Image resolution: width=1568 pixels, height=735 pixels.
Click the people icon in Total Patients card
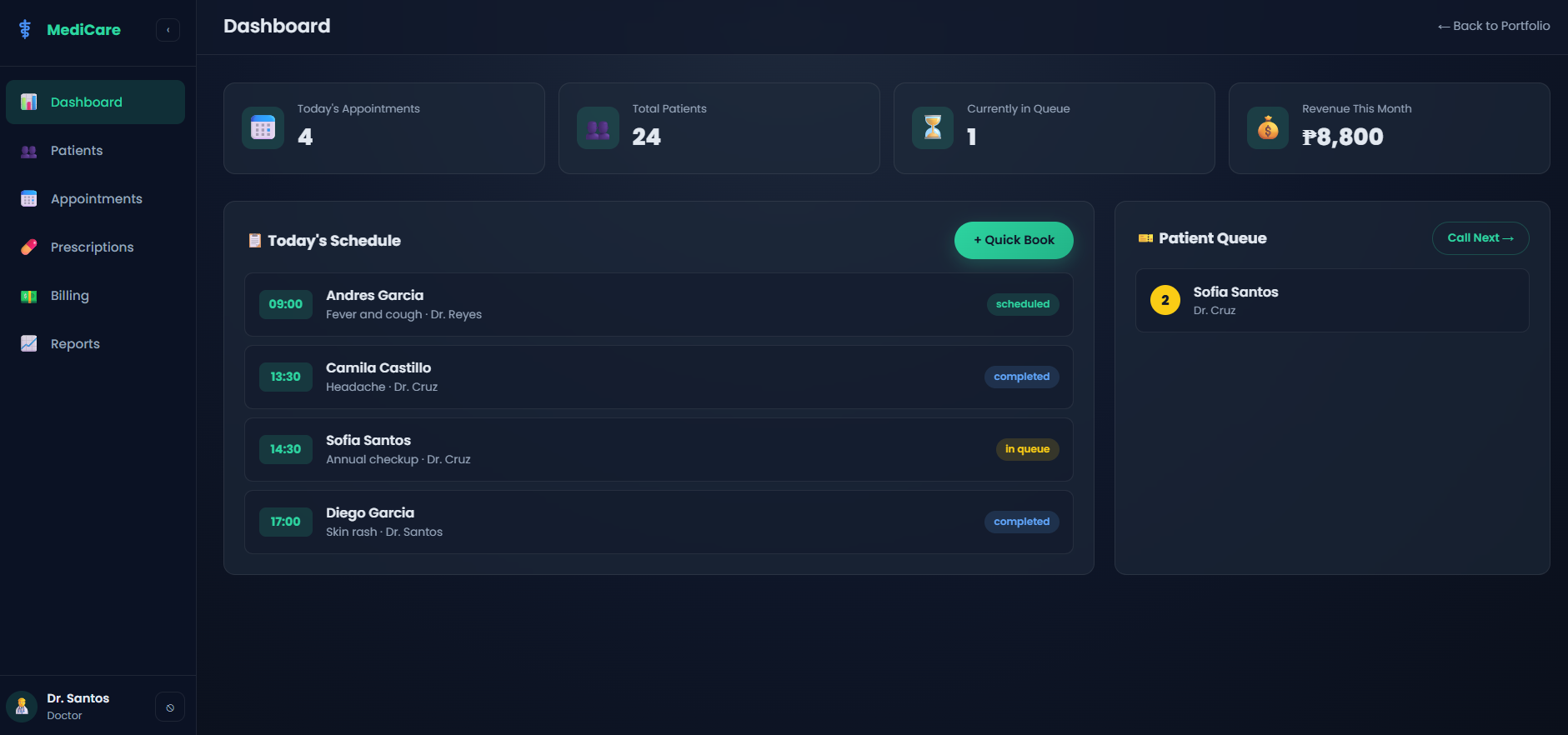tap(598, 128)
